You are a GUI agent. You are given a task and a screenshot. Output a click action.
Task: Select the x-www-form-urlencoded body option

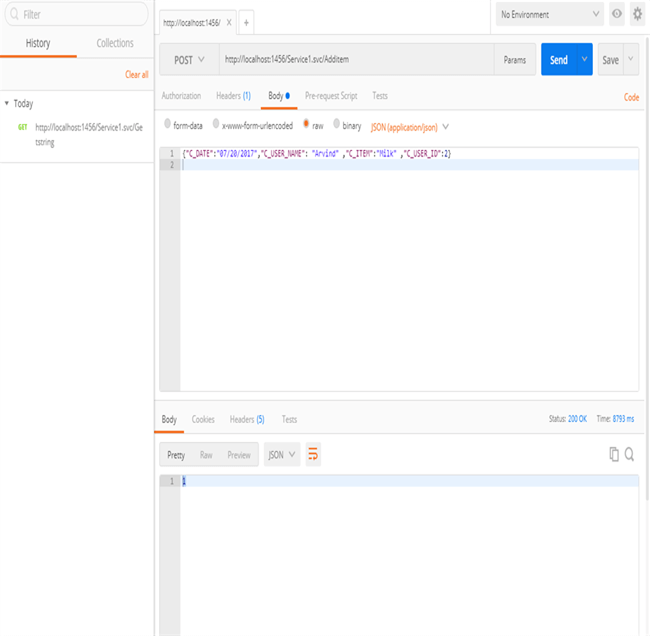point(216,124)
